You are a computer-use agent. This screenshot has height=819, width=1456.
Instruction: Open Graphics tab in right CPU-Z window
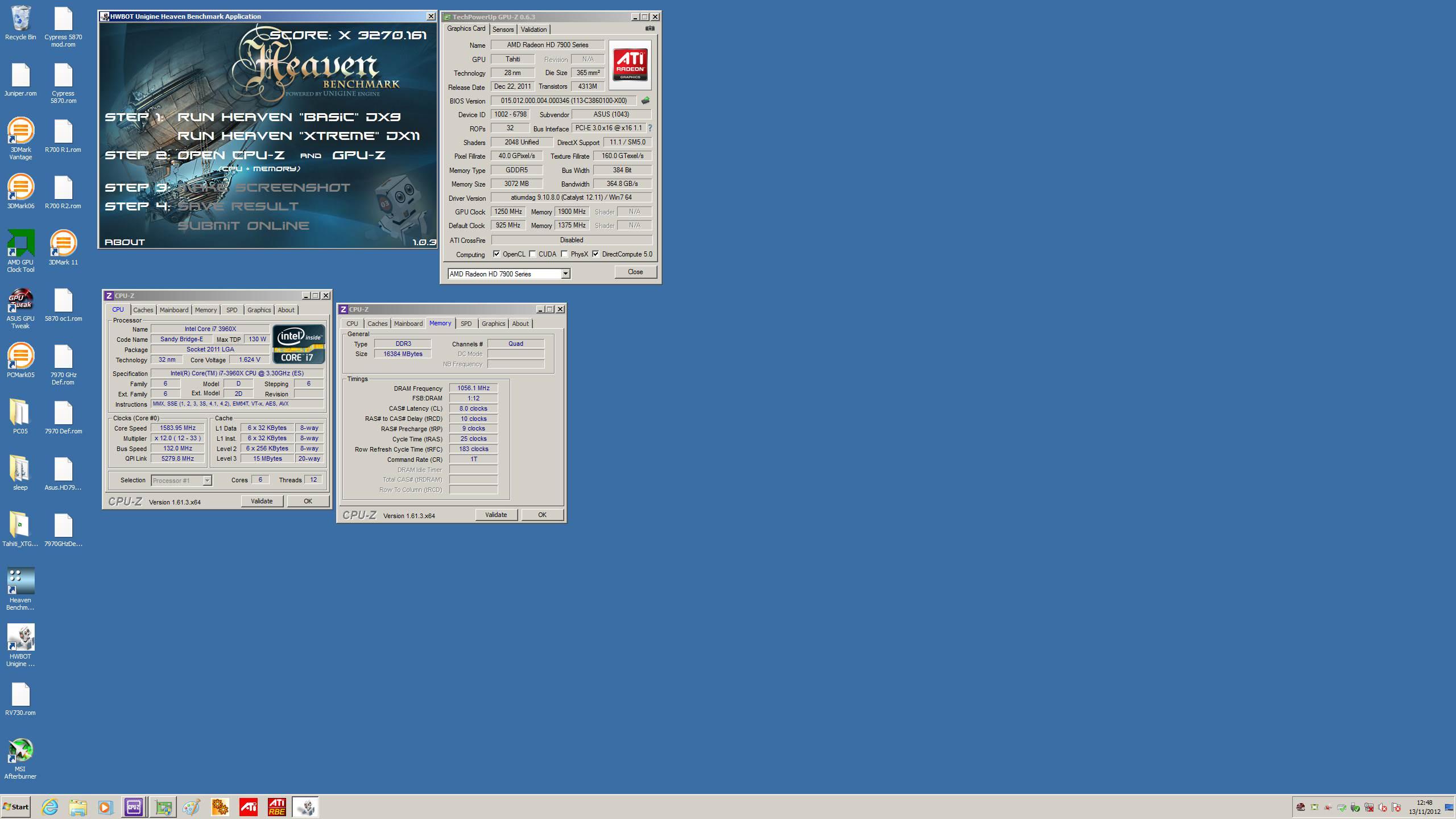click(x=493, y=324)
